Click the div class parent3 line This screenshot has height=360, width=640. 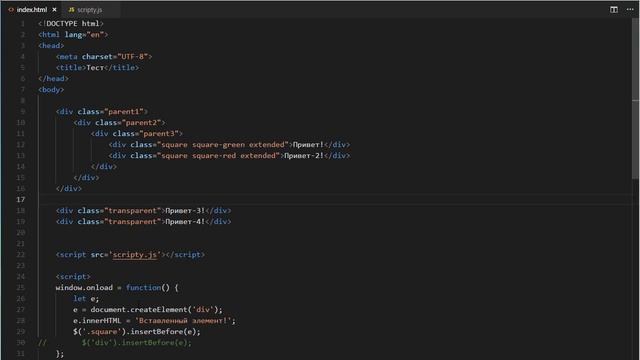[137, 134]
